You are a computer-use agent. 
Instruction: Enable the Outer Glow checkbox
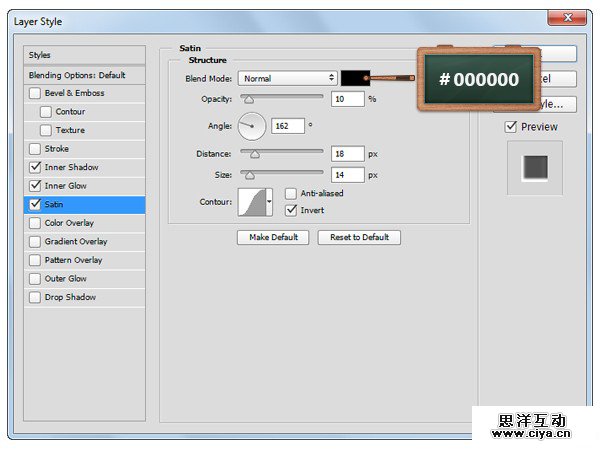35,279
